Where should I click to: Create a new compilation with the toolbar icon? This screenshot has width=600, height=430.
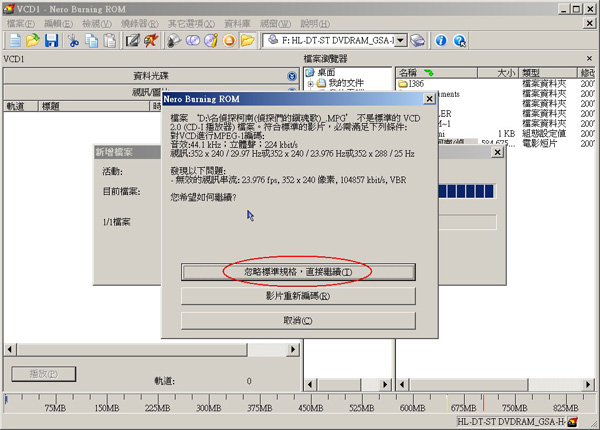point(15,40)
